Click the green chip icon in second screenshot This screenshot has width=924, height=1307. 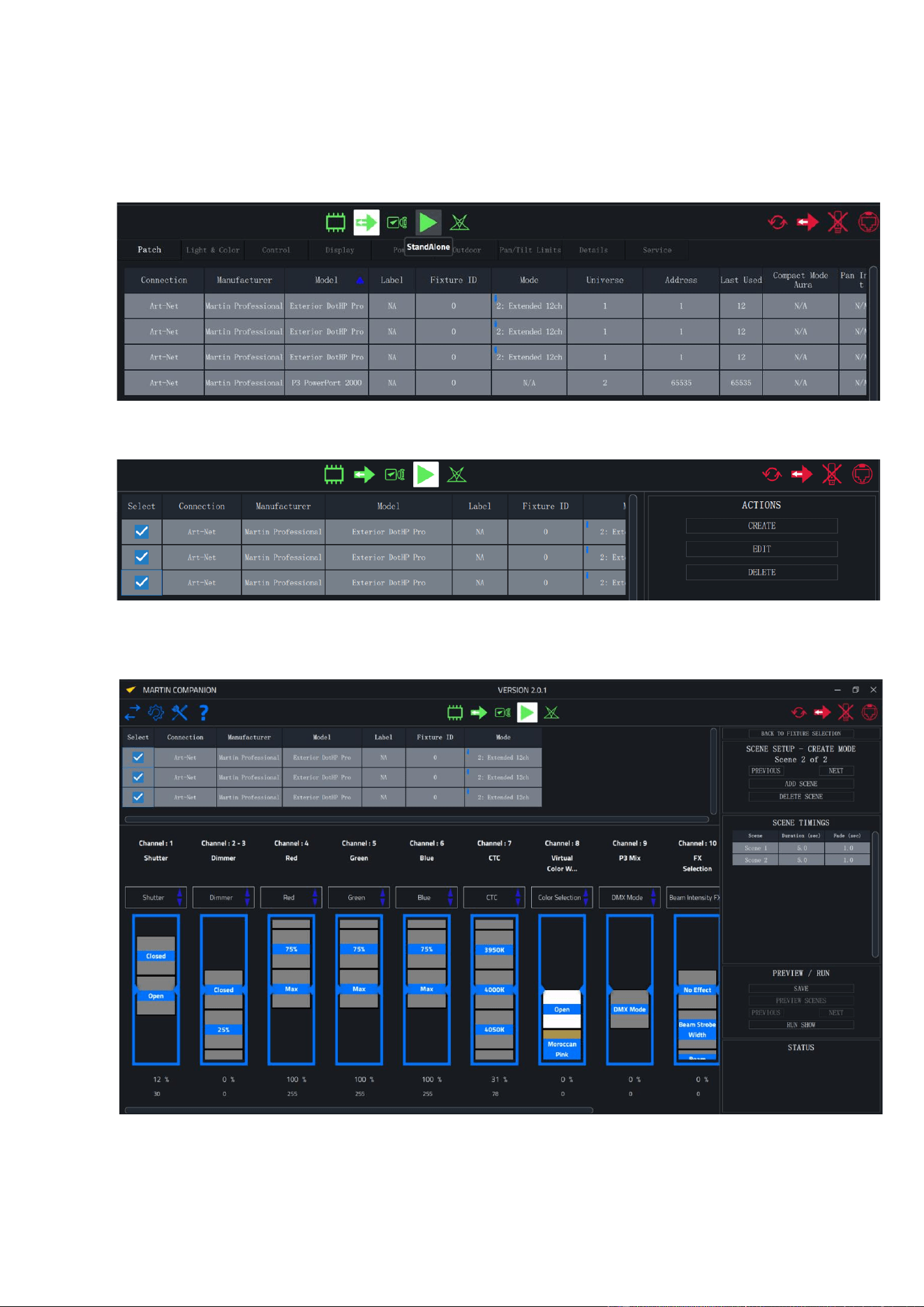click(x=334, y=475)
